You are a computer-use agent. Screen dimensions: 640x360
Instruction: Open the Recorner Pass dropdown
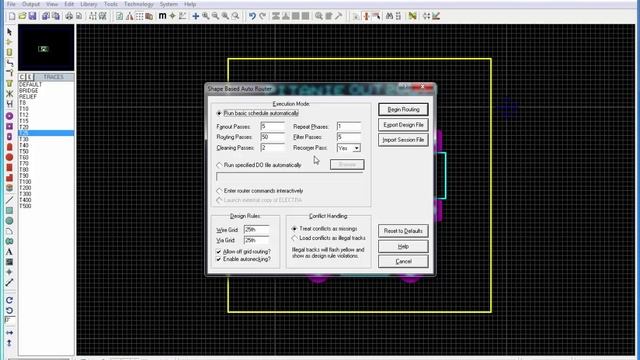click(x=356, y=148)
